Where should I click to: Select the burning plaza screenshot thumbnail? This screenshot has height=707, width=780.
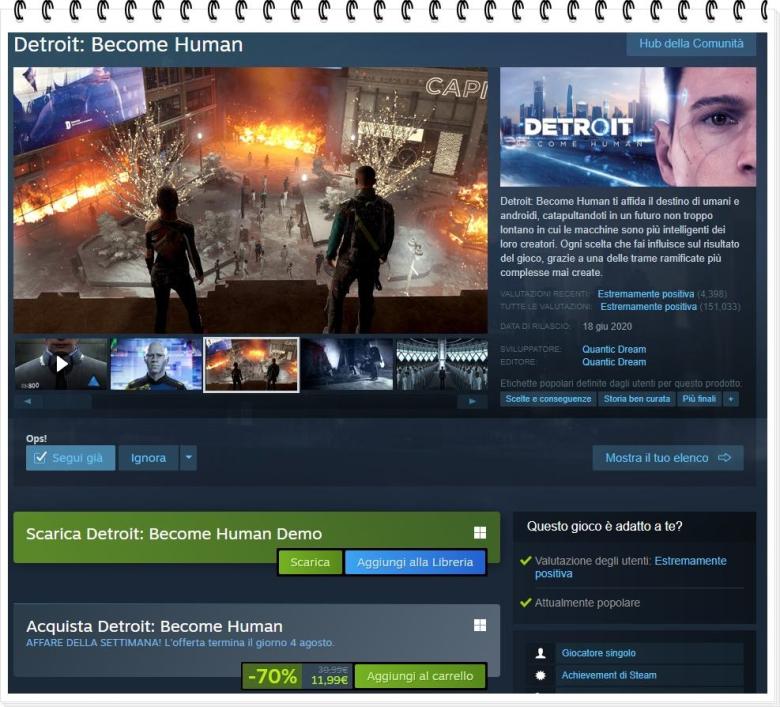click(251, 365)
